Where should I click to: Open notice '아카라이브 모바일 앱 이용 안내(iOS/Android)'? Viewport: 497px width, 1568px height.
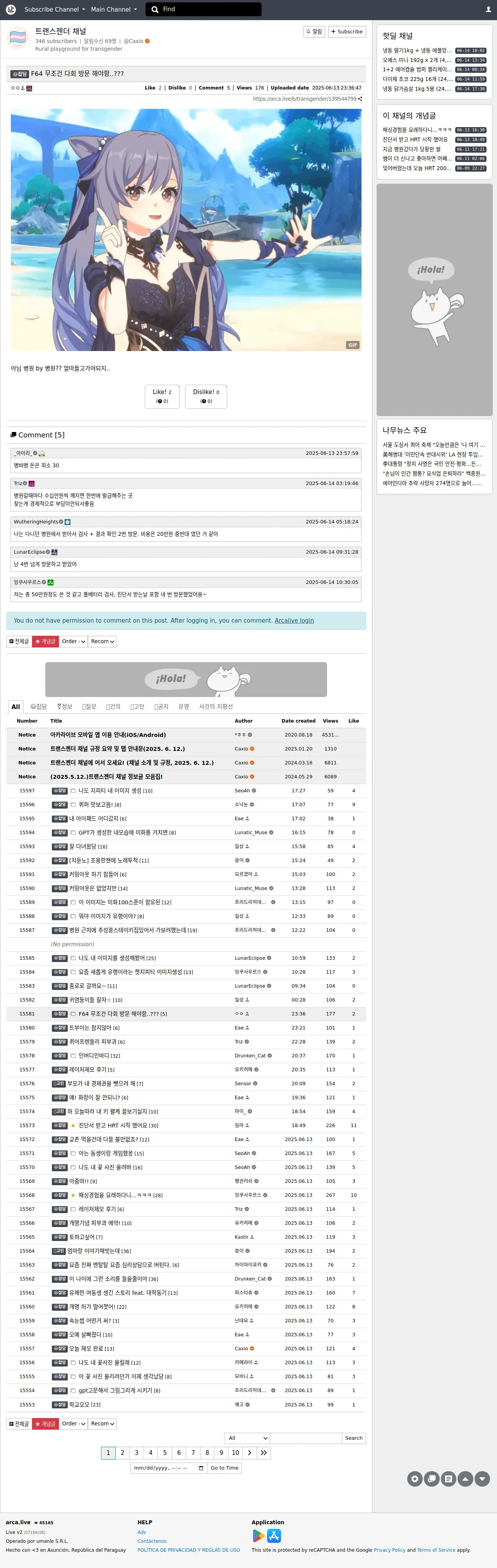tap(108, 735)
